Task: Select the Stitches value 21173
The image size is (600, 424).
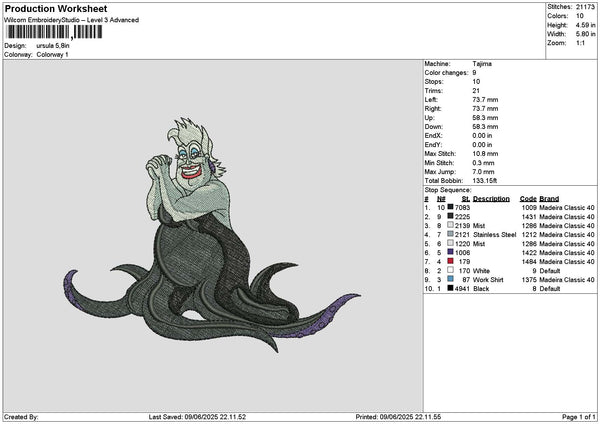Action: tap(585, 7)
